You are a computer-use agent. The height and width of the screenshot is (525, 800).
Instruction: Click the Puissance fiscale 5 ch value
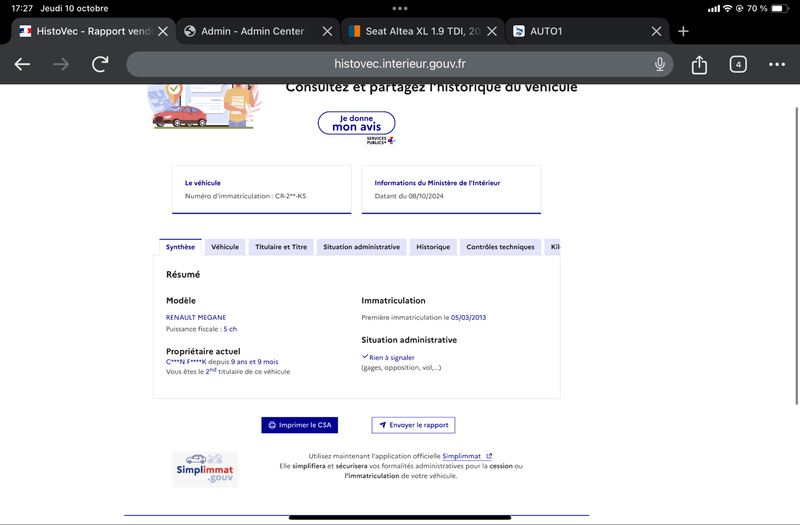point(230,329)
